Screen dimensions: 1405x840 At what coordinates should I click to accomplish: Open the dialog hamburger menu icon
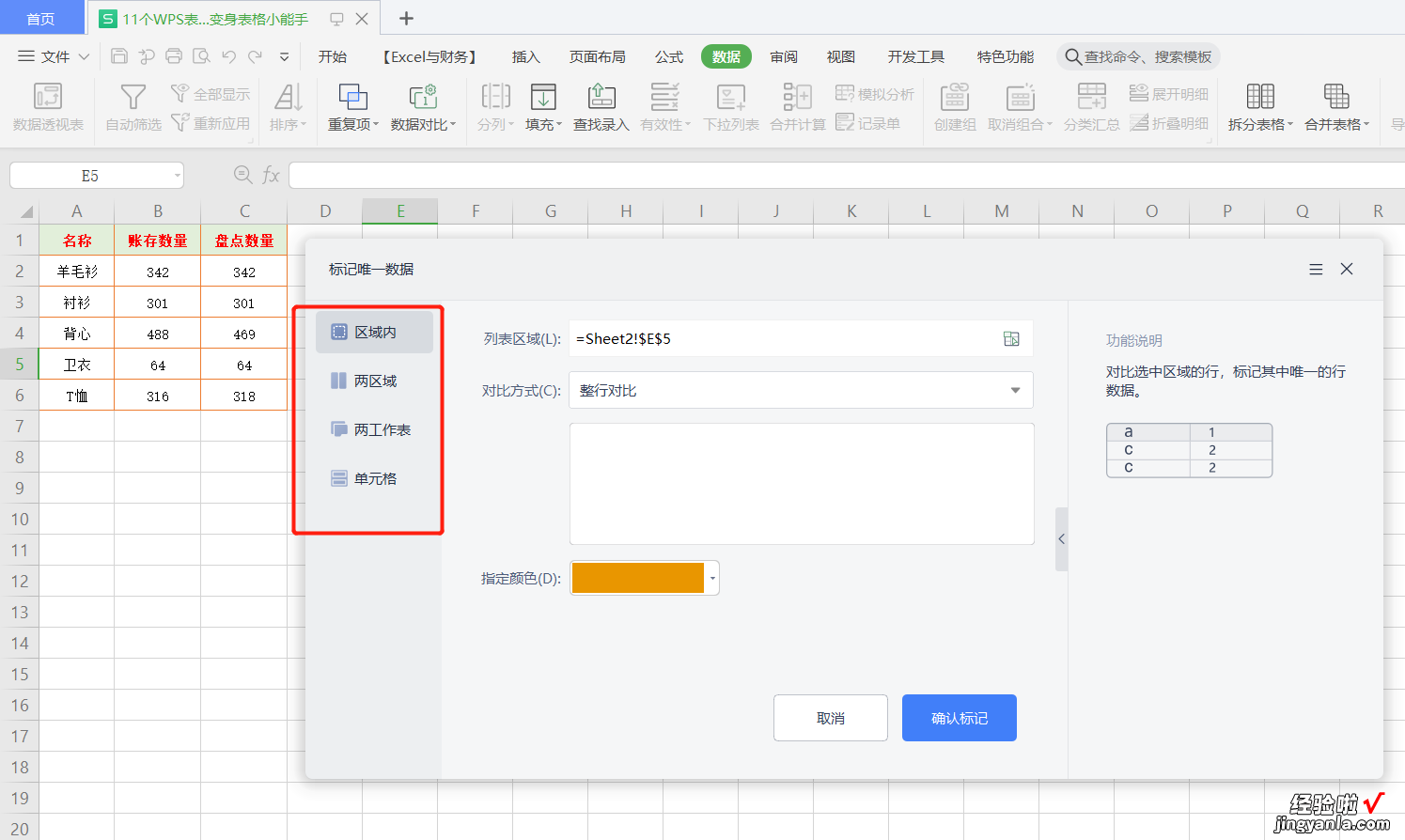pos(1316,270)
